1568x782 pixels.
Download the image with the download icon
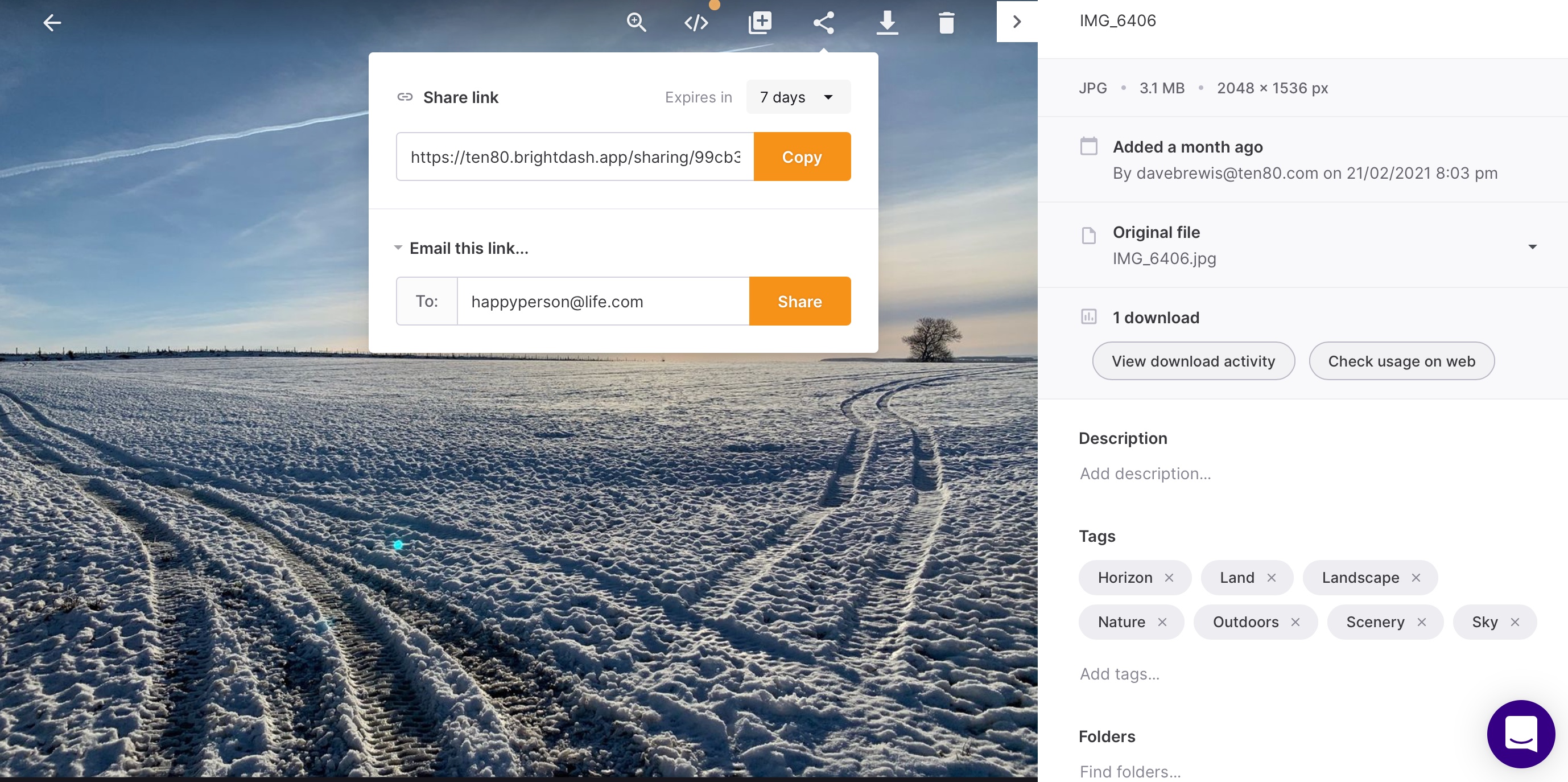[x=887, y=23]
